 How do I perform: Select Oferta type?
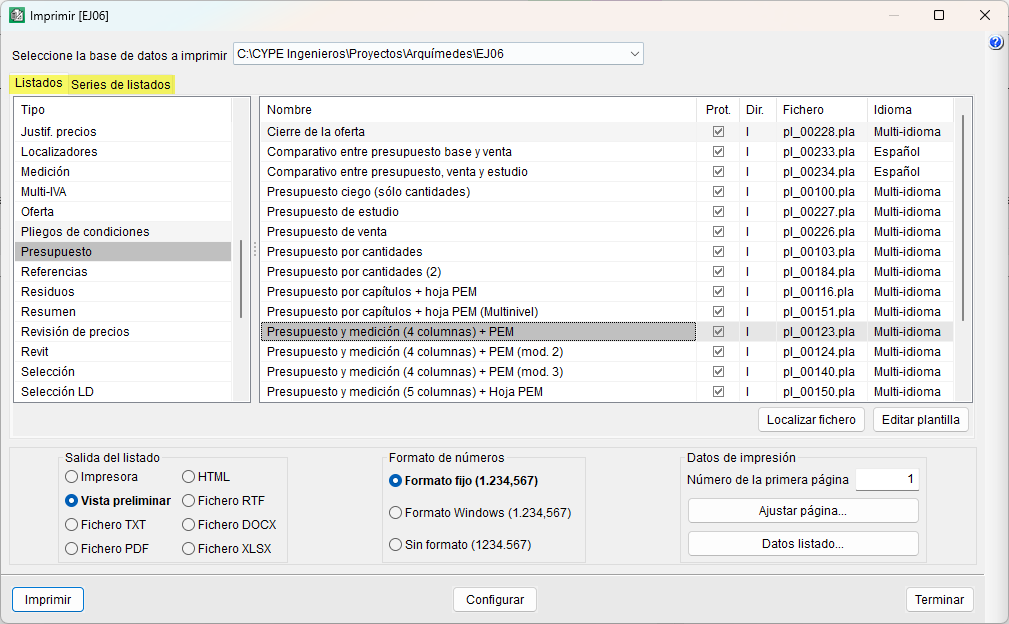point(122,212)
